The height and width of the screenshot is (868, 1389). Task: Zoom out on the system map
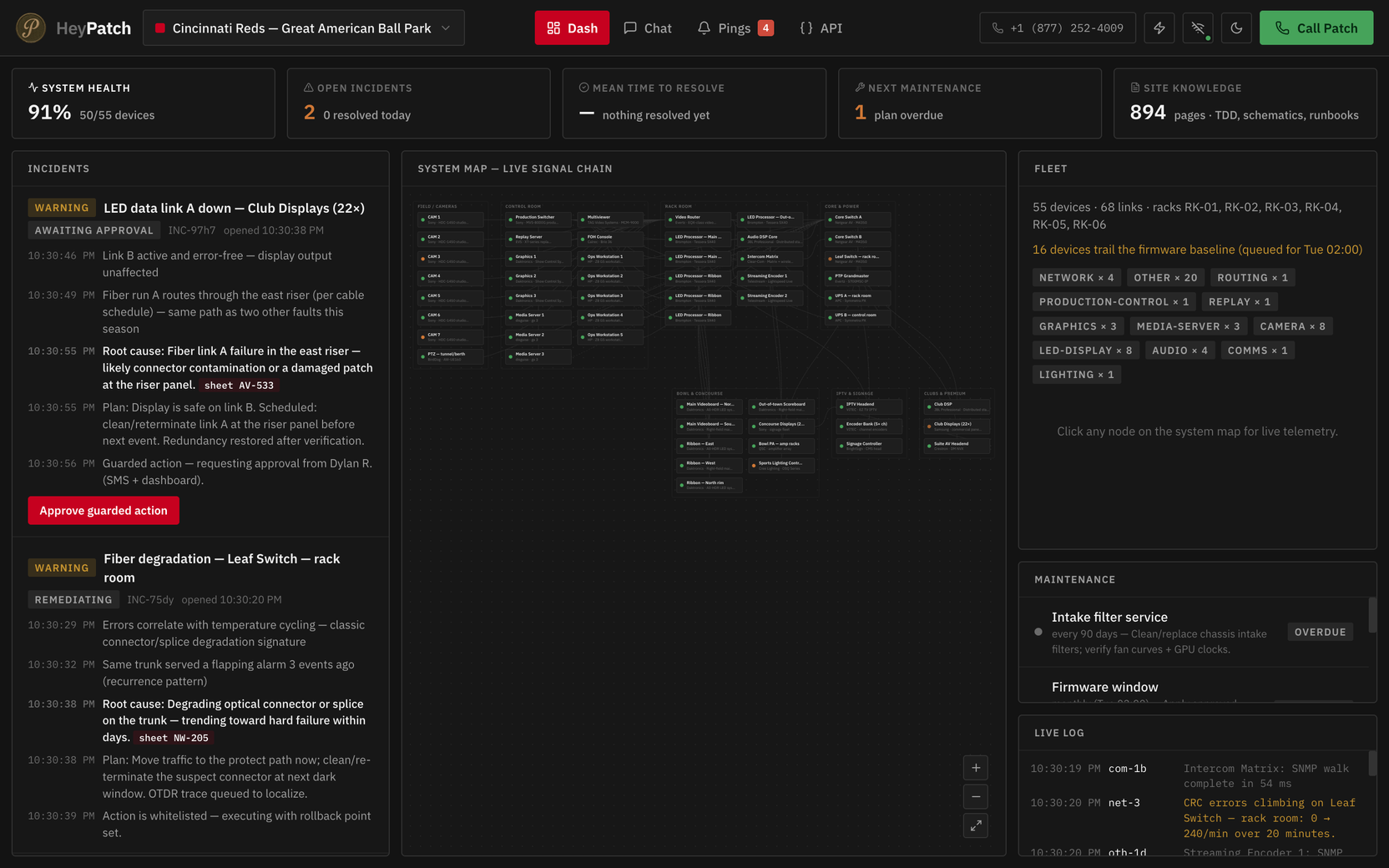(976, 796)
